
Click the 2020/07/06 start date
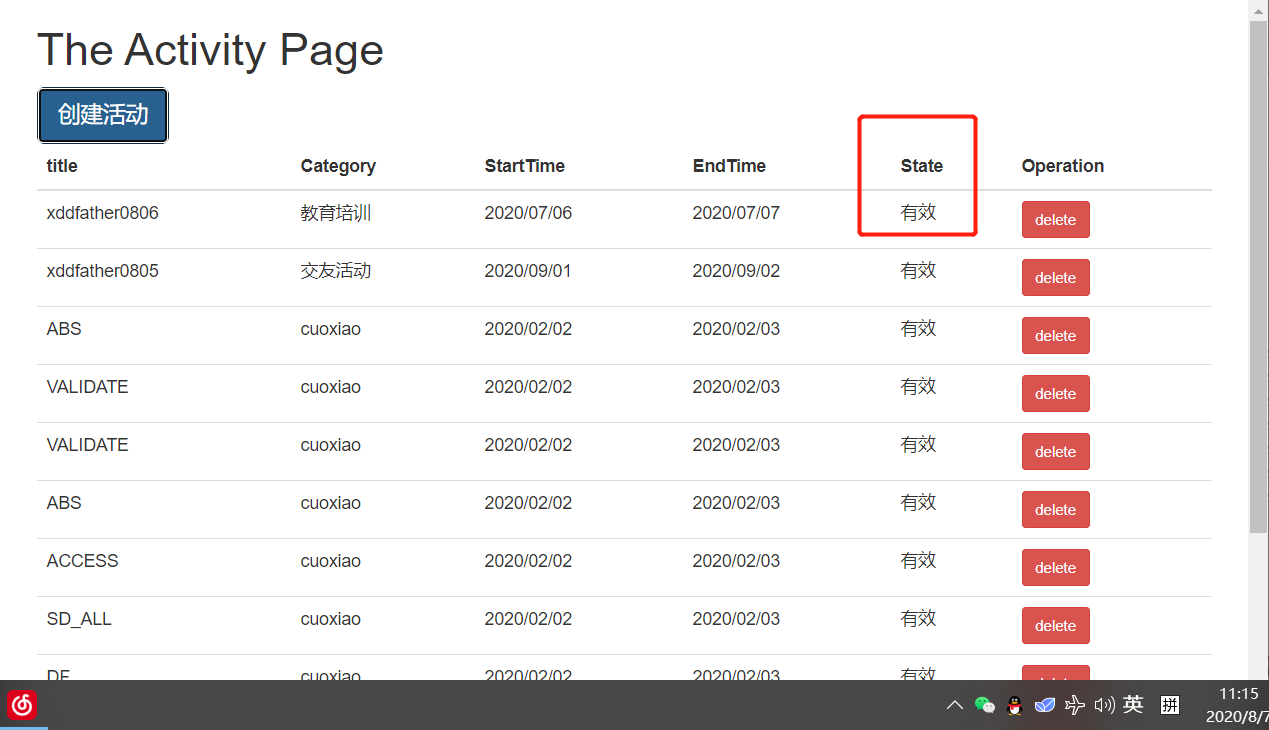coord(528,213)
